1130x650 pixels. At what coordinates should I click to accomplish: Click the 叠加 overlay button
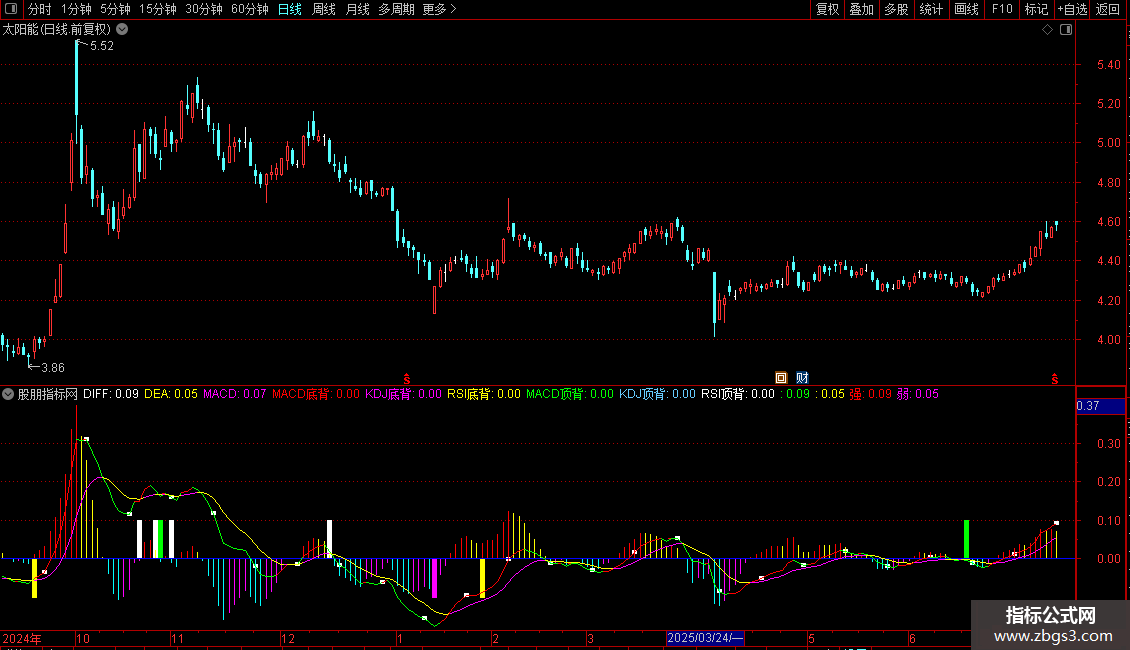point(861,9)
